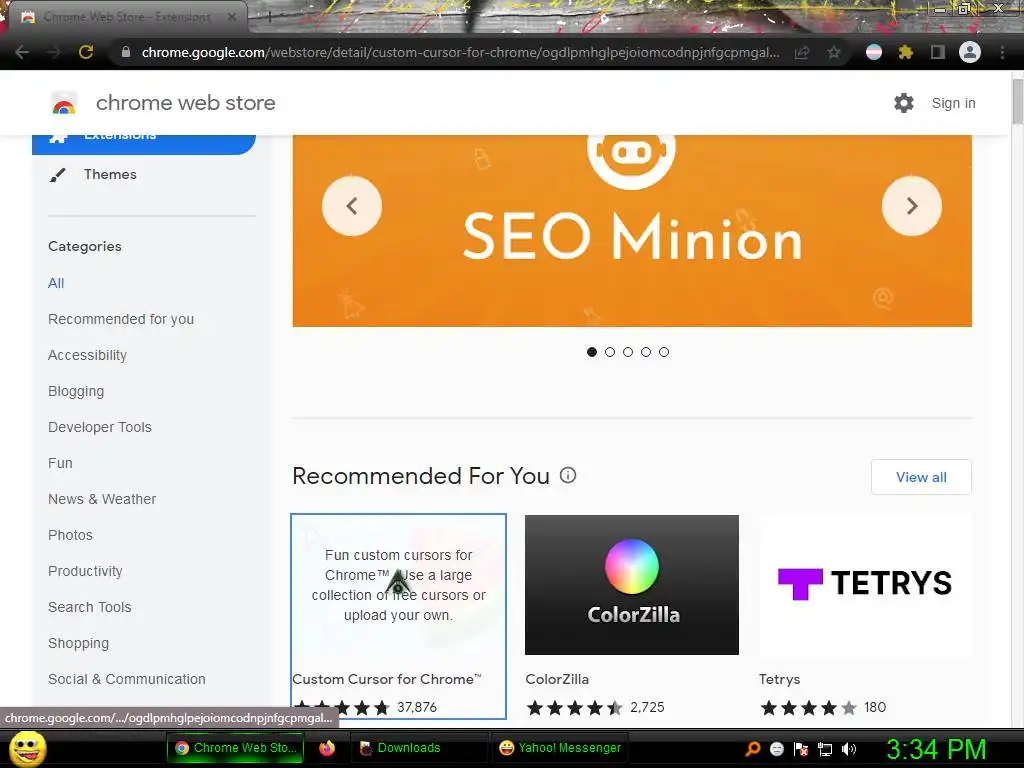Click the pink and blue extension icon in toolbar
This screenshot has width=1024, height=768.
(x=874, y=52)
